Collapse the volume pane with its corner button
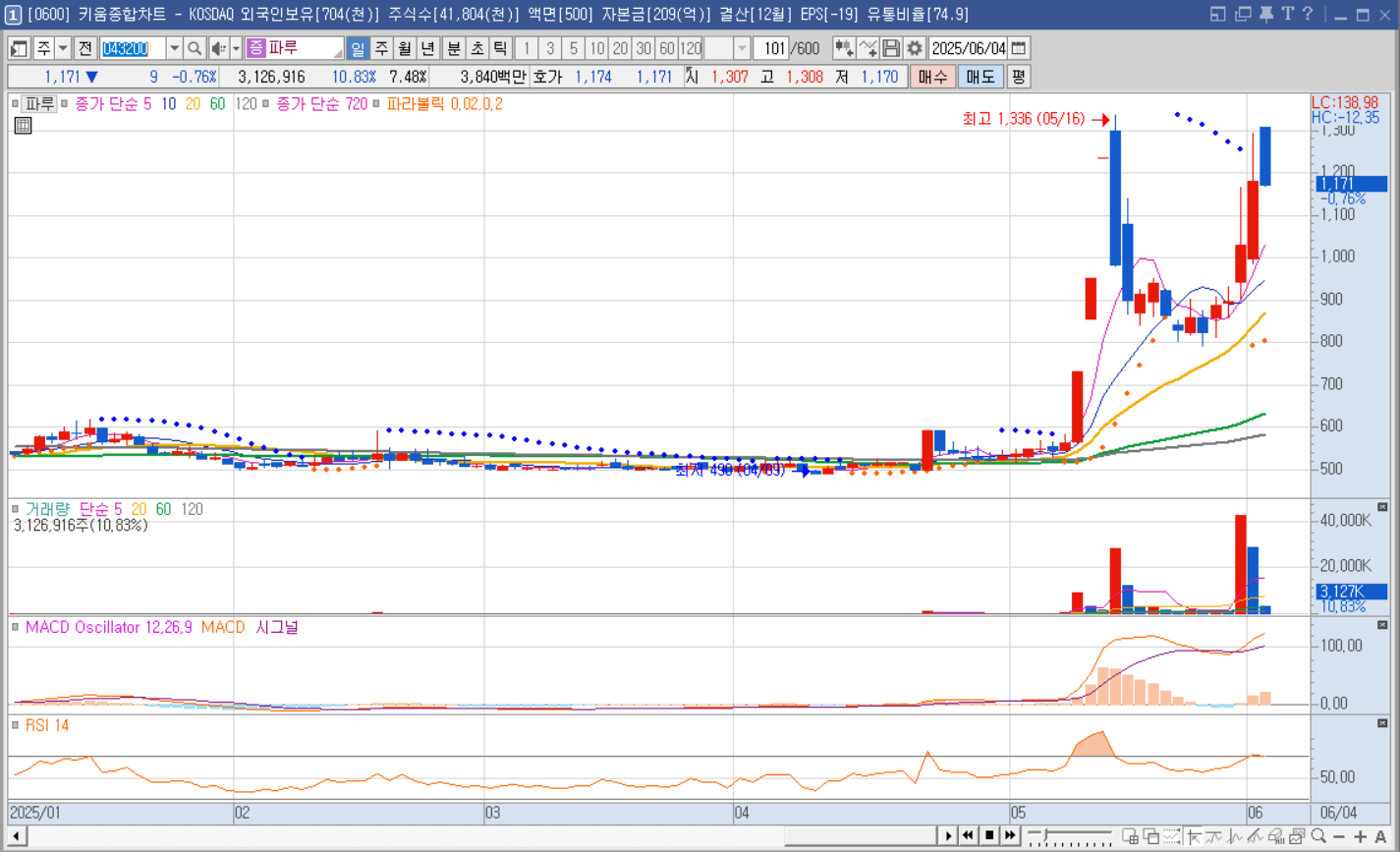Viewport: 1400px width, 852px height. [1382, 507]
